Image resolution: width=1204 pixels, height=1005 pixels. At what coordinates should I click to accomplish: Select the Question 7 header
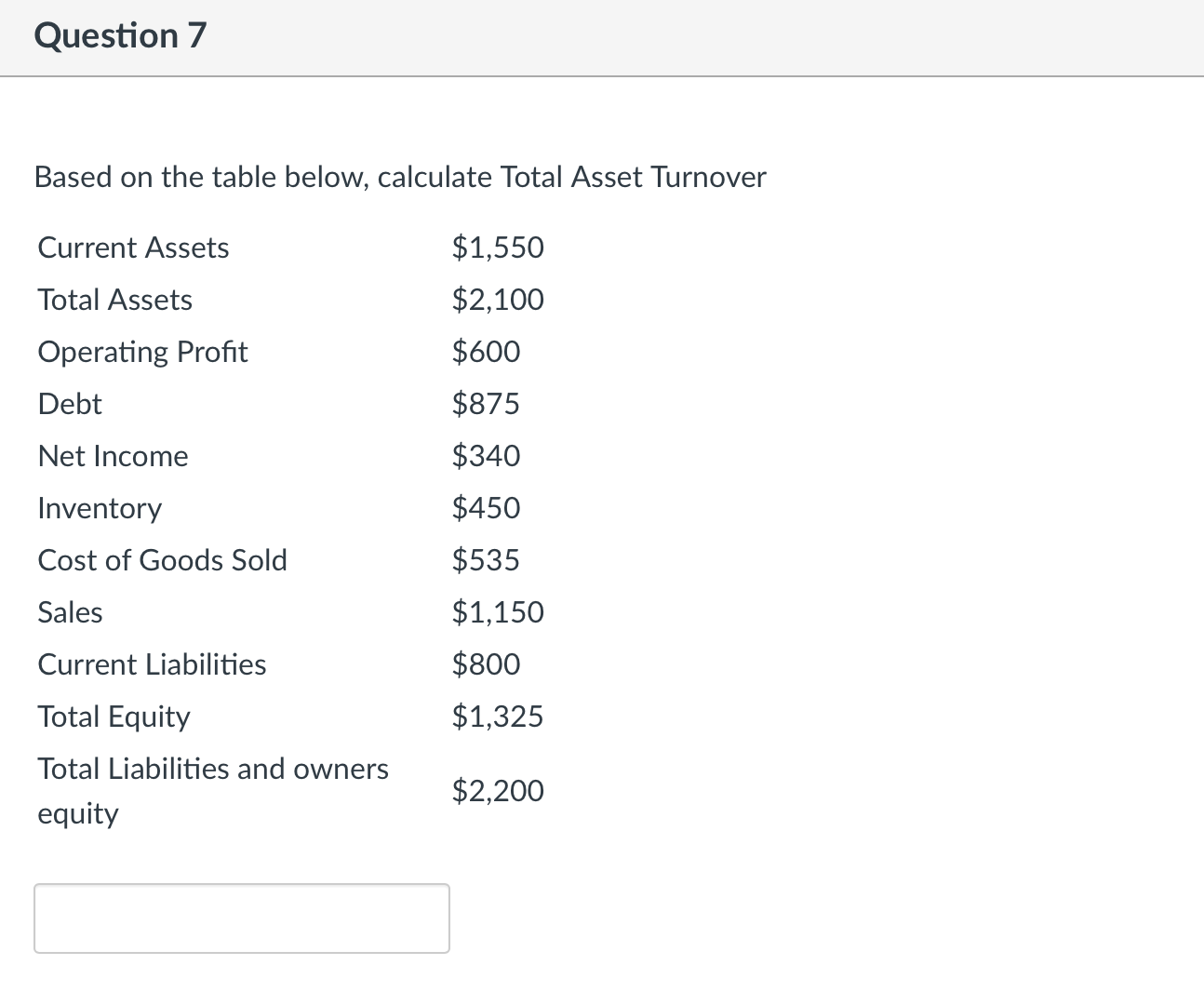point(119,35)
